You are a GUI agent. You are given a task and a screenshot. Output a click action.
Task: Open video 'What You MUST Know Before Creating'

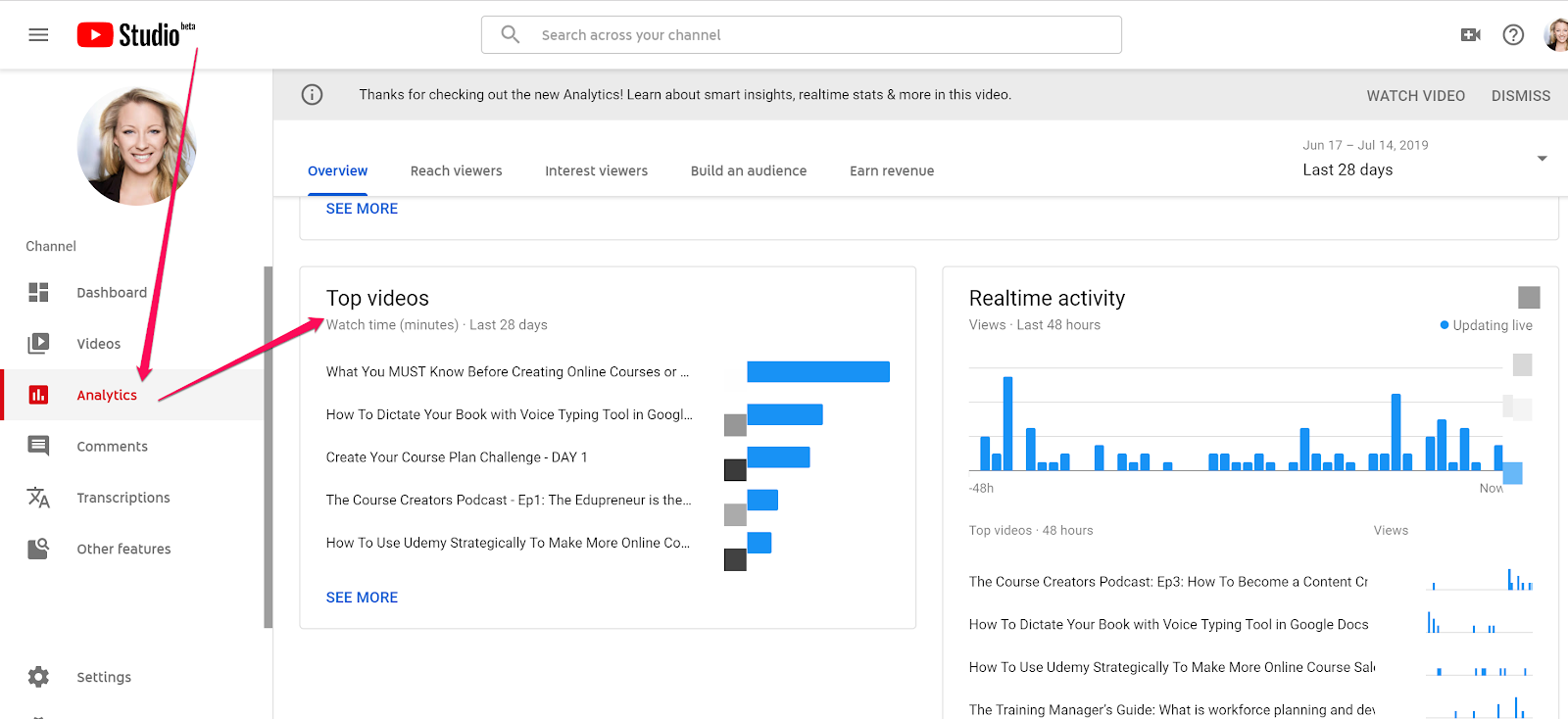(508, 371)
